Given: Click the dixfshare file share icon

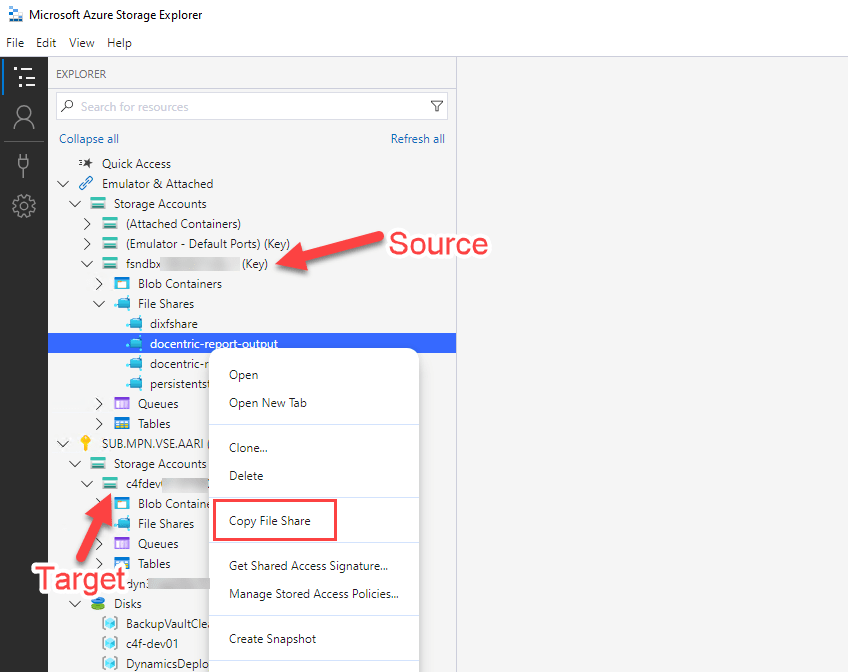Looking at the screenshot, I should (x=135, y=323).
